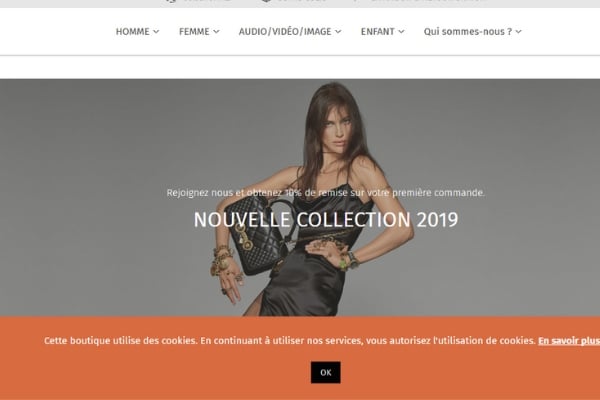Accept cookies with the OK button
Image resolution: width=600 pixels, height=400 pixels.
[x=326, y=372]
